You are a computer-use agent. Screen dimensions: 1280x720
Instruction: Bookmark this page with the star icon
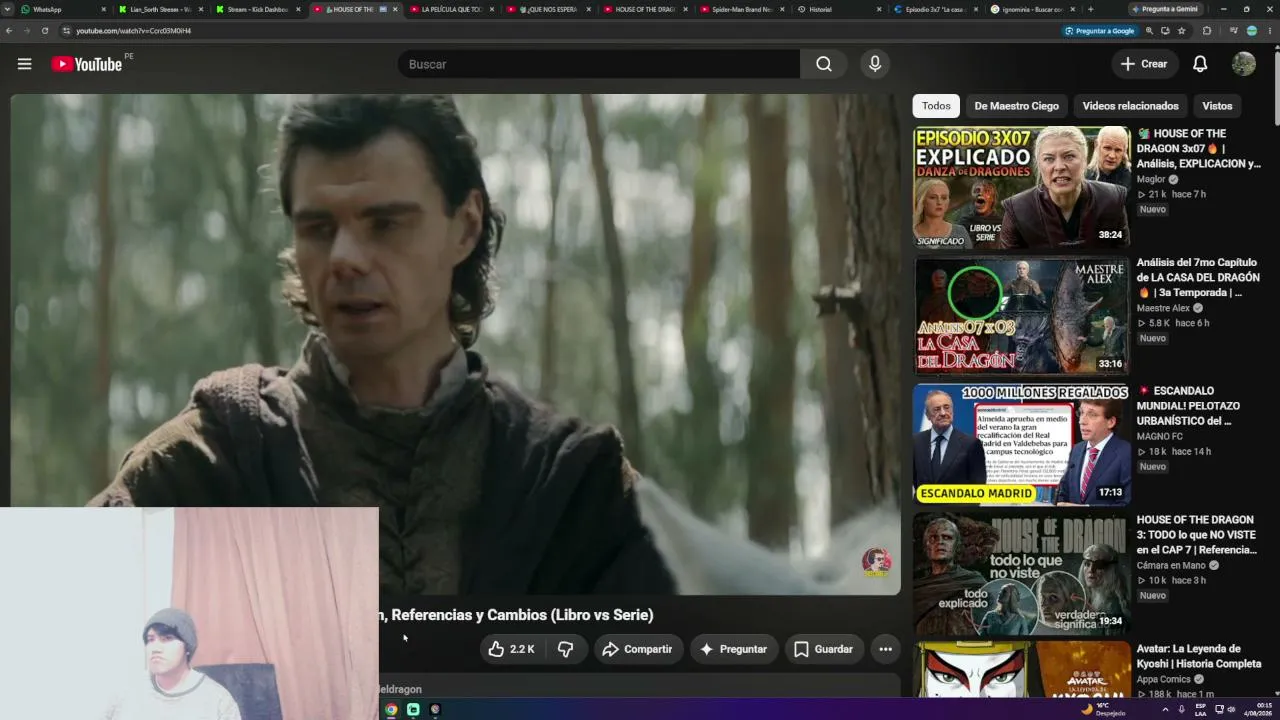click(1181, 31)
